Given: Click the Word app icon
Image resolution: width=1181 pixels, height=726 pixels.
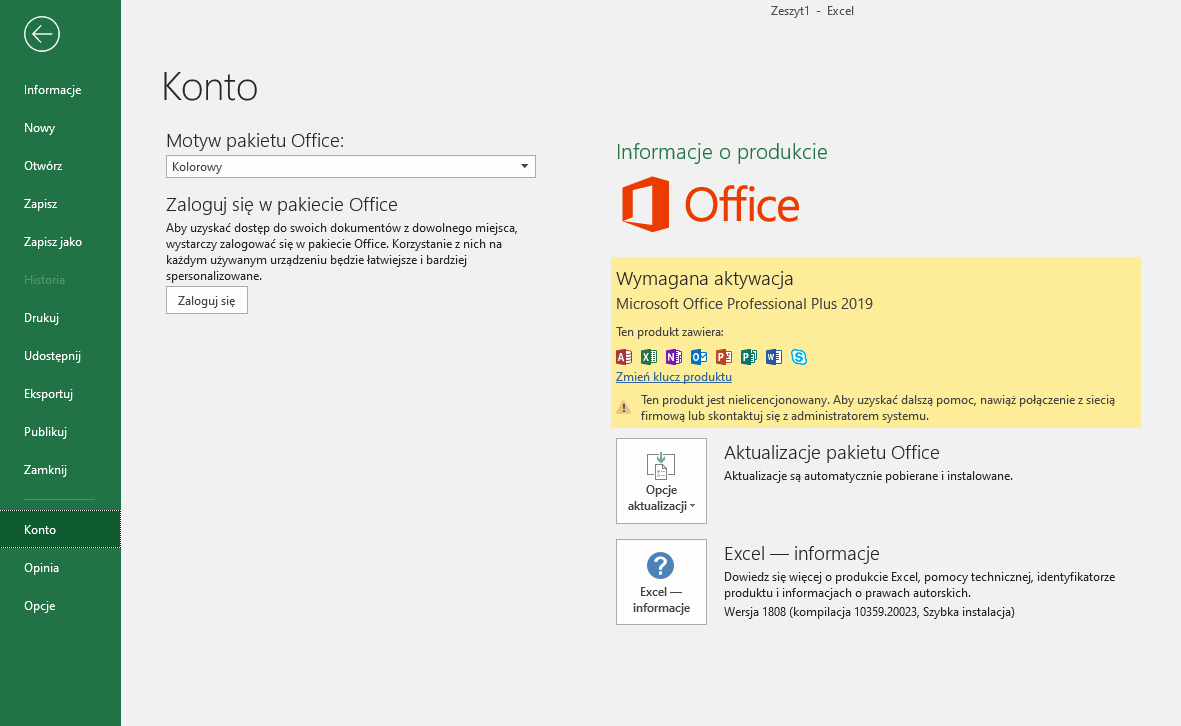Looking at the screenshot, I should [774, 357].
